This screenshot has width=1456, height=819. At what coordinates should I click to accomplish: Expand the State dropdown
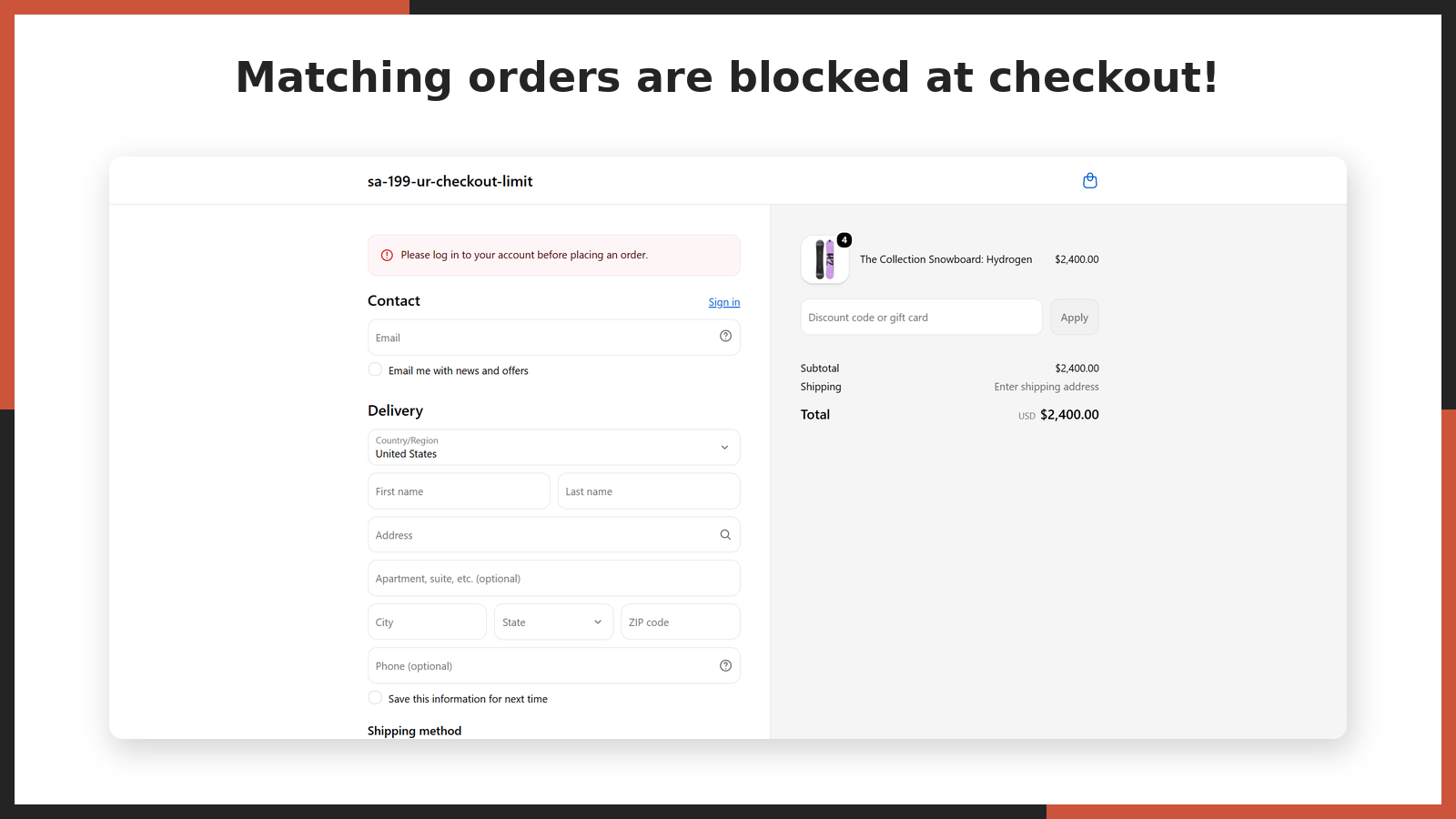[x=553, y=622]
